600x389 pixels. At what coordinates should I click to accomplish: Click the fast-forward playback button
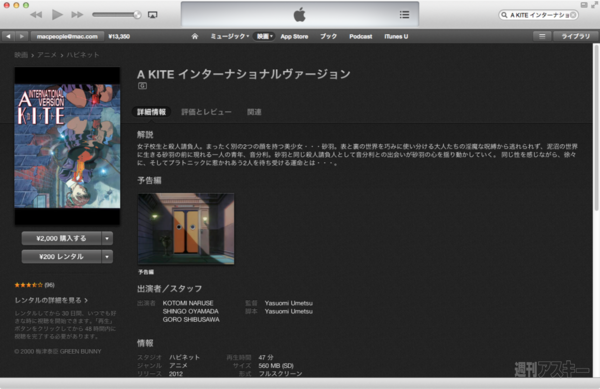pos(77,15)
